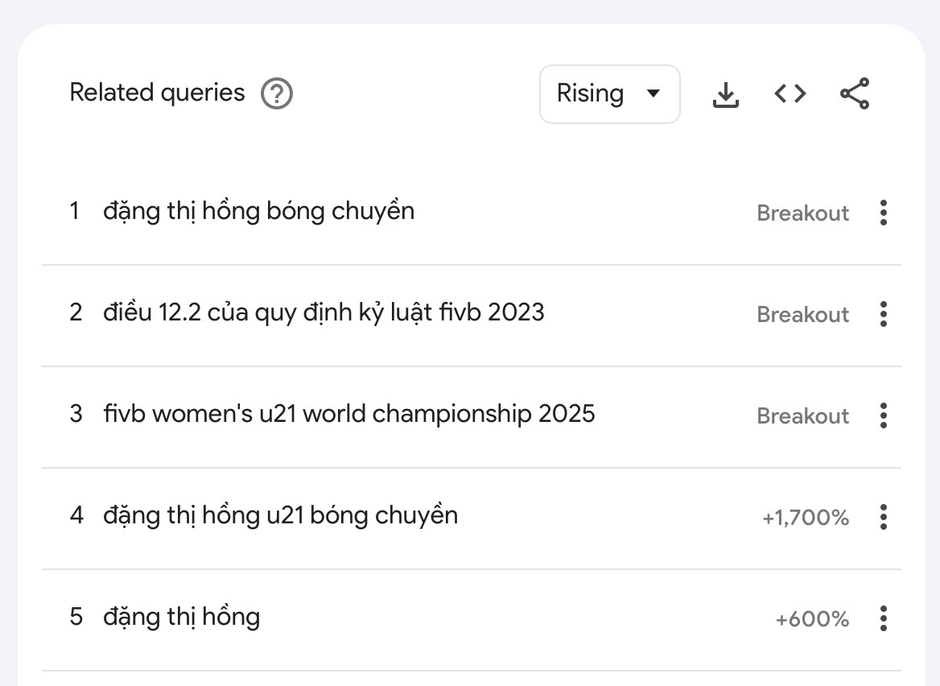Open the three-dot menu for query 2
Image resolution: width=940 pixels, height=686 pixels.
point(883,314)
